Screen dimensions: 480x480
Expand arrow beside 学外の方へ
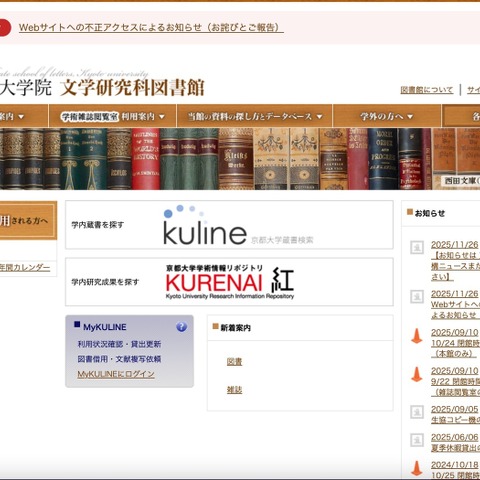click(x=410, y=117)
